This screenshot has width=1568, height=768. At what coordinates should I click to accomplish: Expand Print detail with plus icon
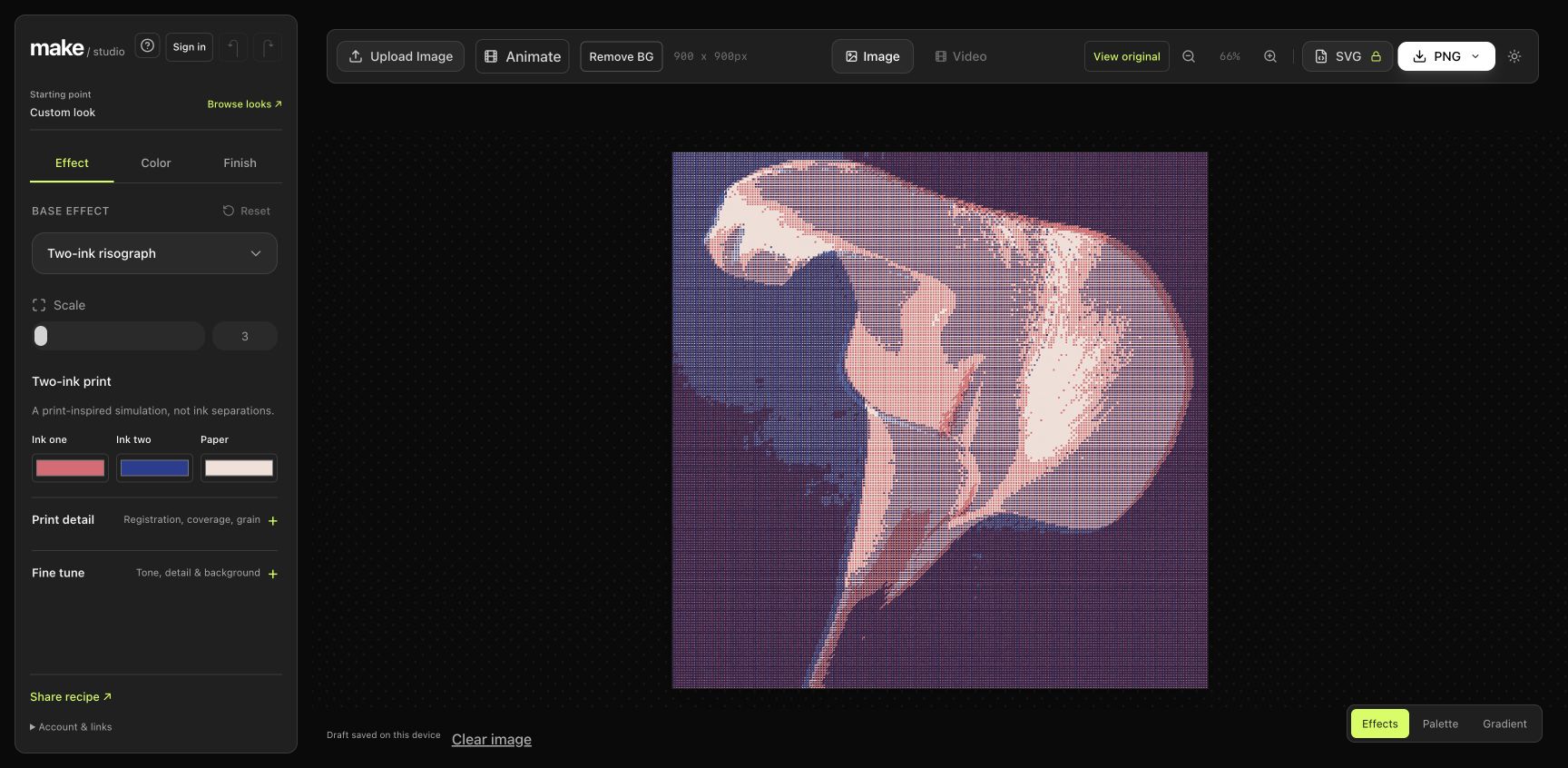click(x=273, y=521)
